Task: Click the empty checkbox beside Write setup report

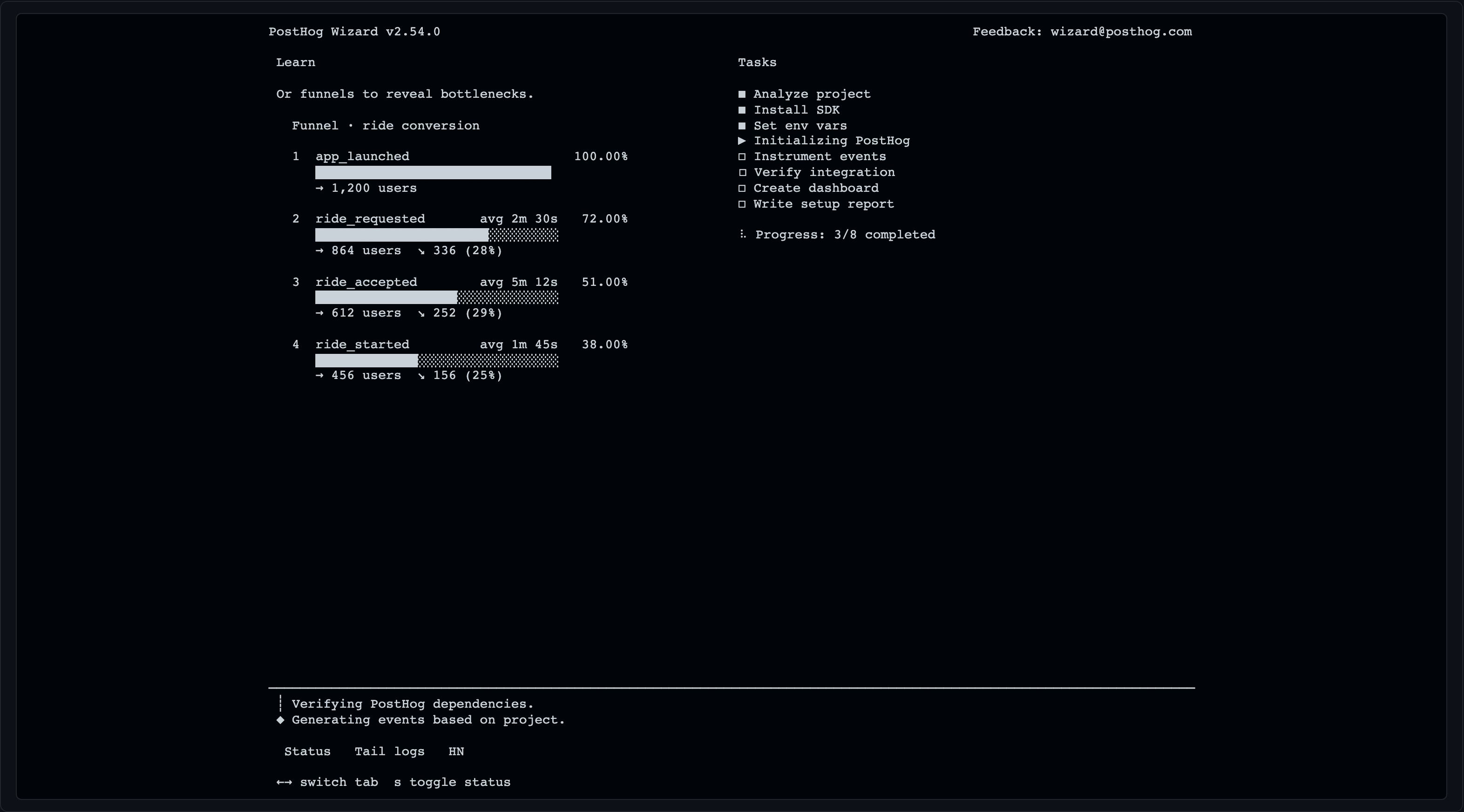Action: click(742, 204)
